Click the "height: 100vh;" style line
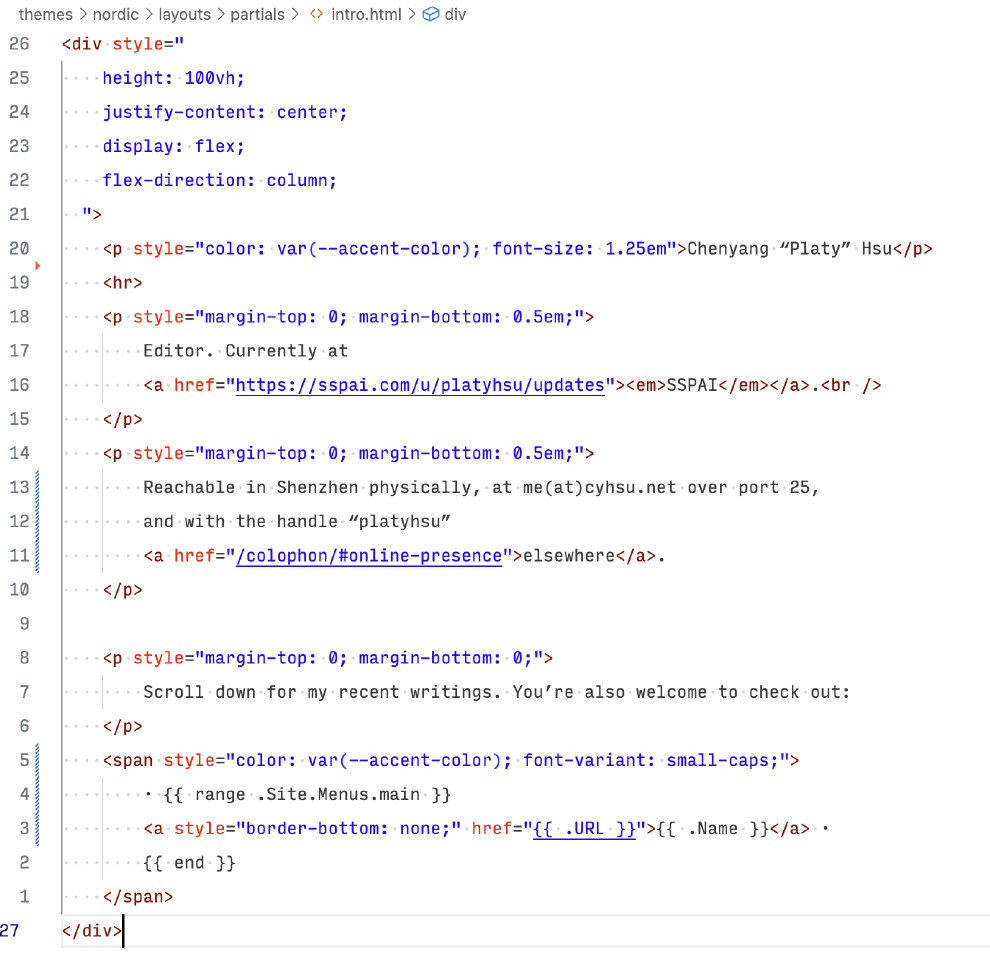The width and height of the screenshot is (990, 960). [173, 79]
